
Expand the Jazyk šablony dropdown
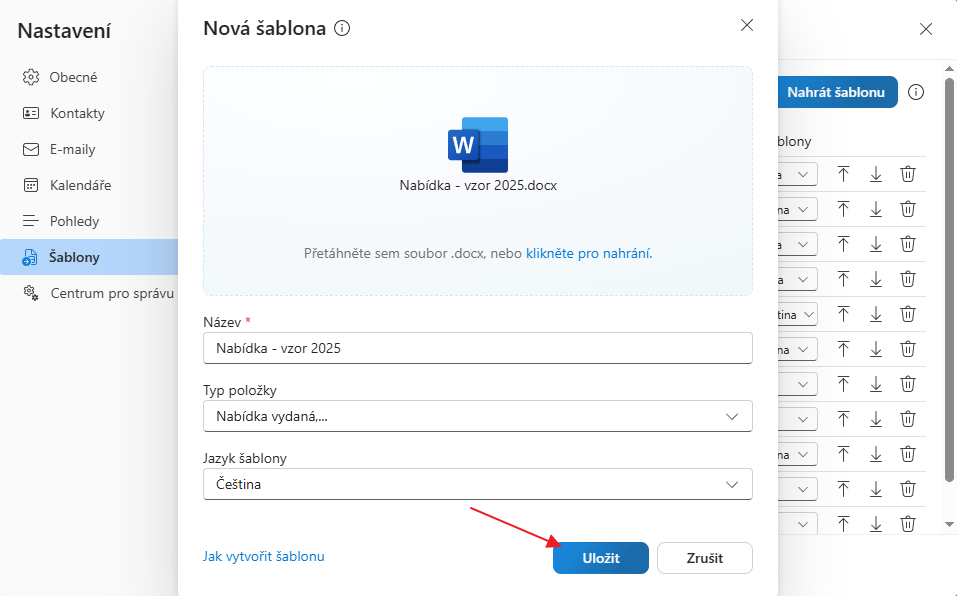coord(477,484)
